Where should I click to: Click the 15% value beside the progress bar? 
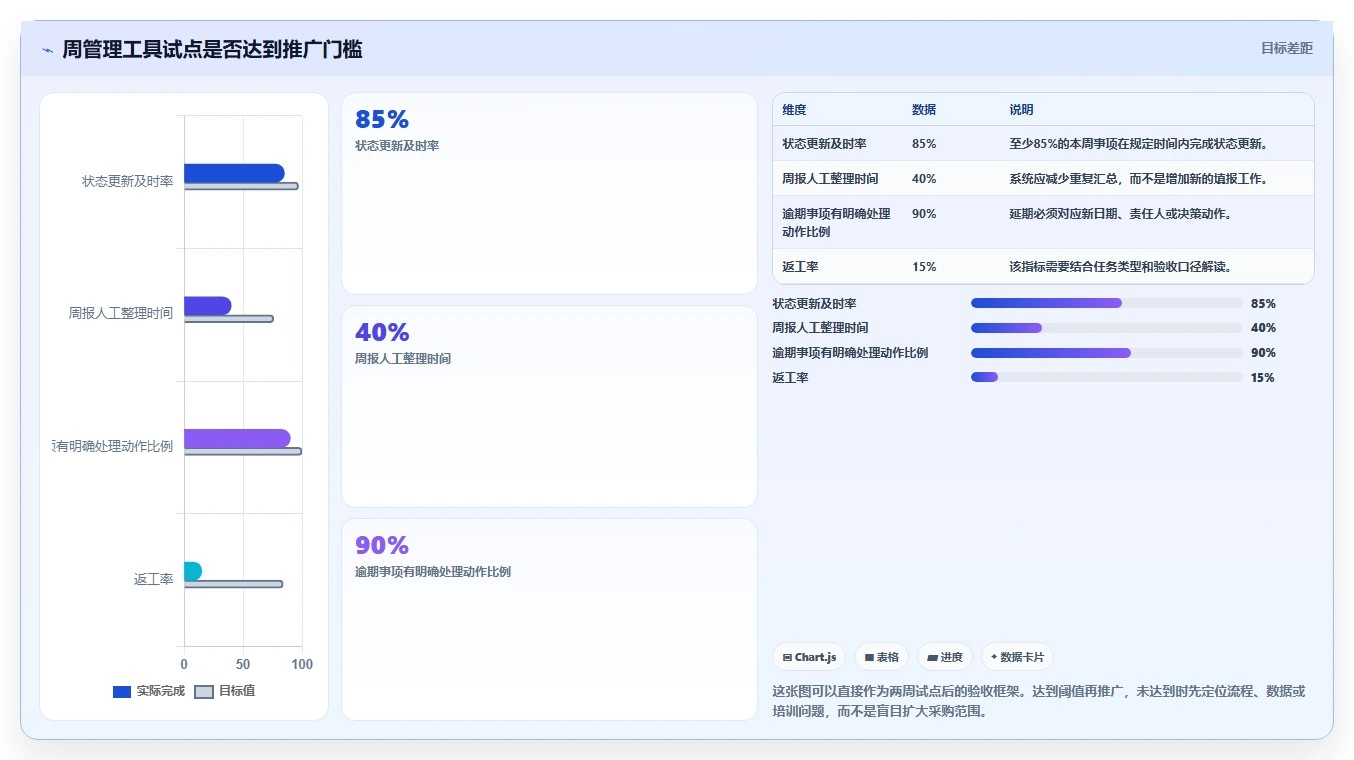click(x=1263, y=378)
